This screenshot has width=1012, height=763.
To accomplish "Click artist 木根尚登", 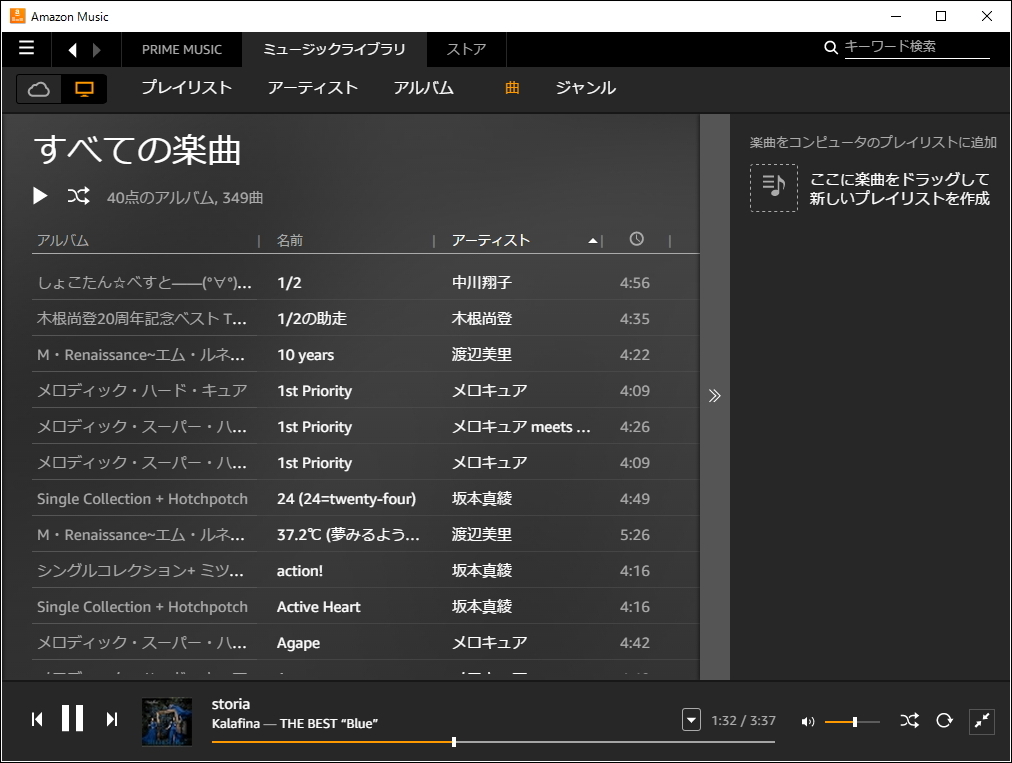I will [x=481, y=318].
